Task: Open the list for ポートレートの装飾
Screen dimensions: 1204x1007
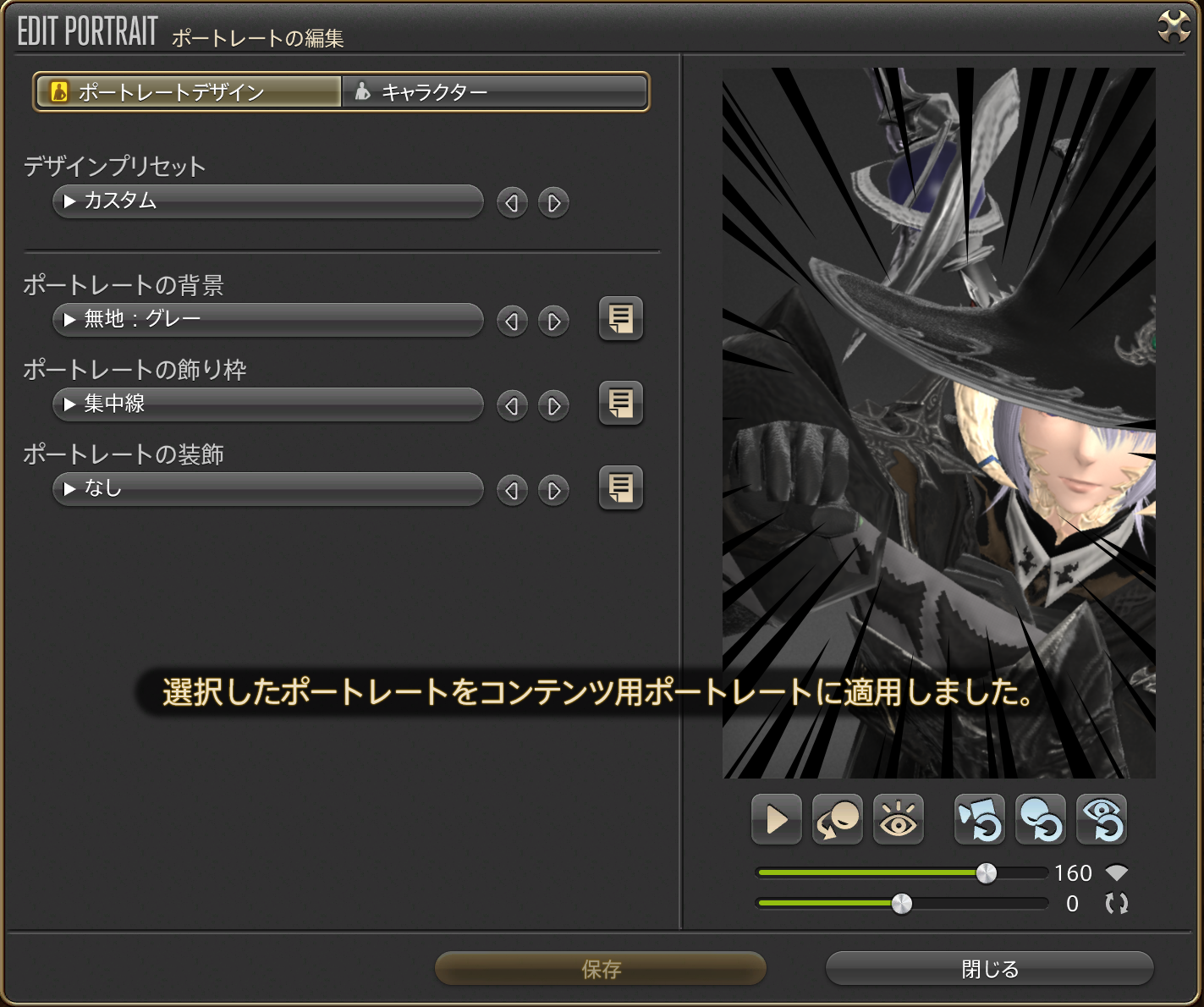Action: click(x=620, y=488)
